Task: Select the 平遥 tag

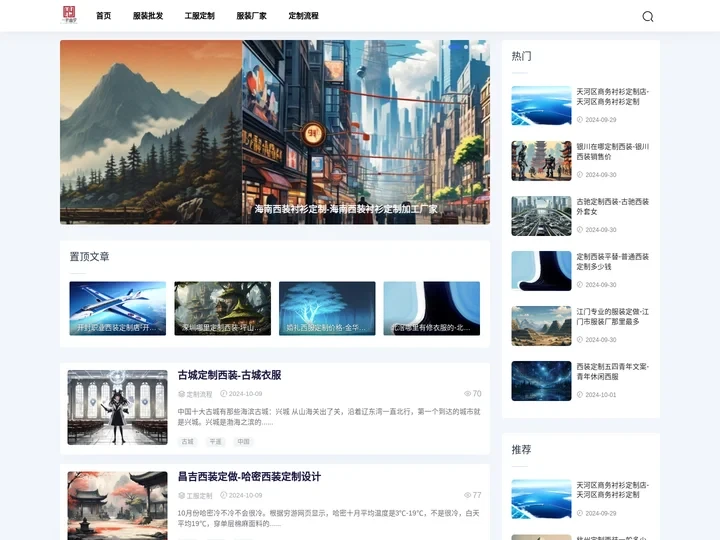Action: tap(215, 441)
